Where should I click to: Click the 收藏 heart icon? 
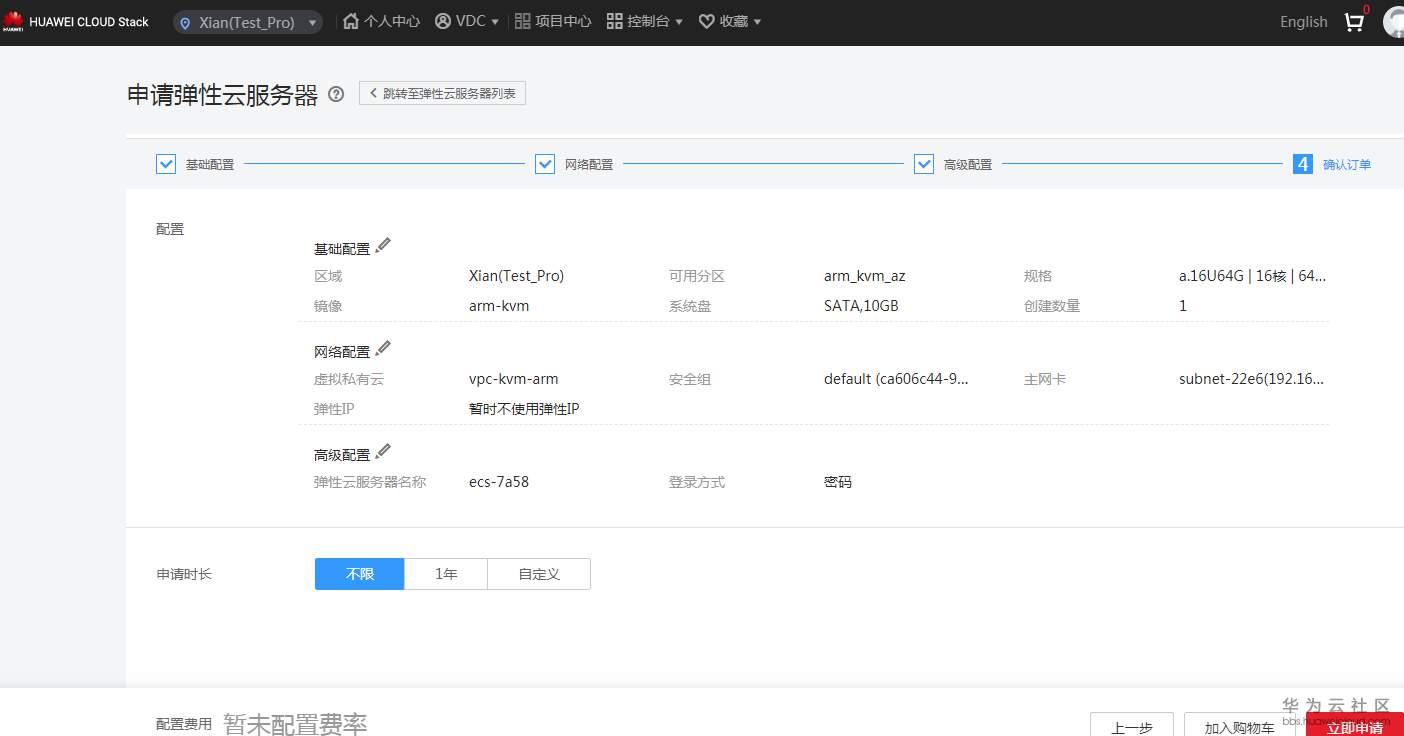tap(706, 21)
